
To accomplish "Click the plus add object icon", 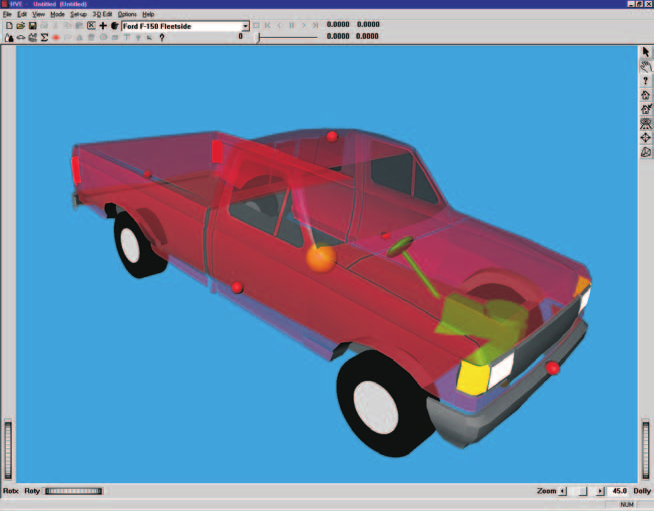I will coord(103,26).
